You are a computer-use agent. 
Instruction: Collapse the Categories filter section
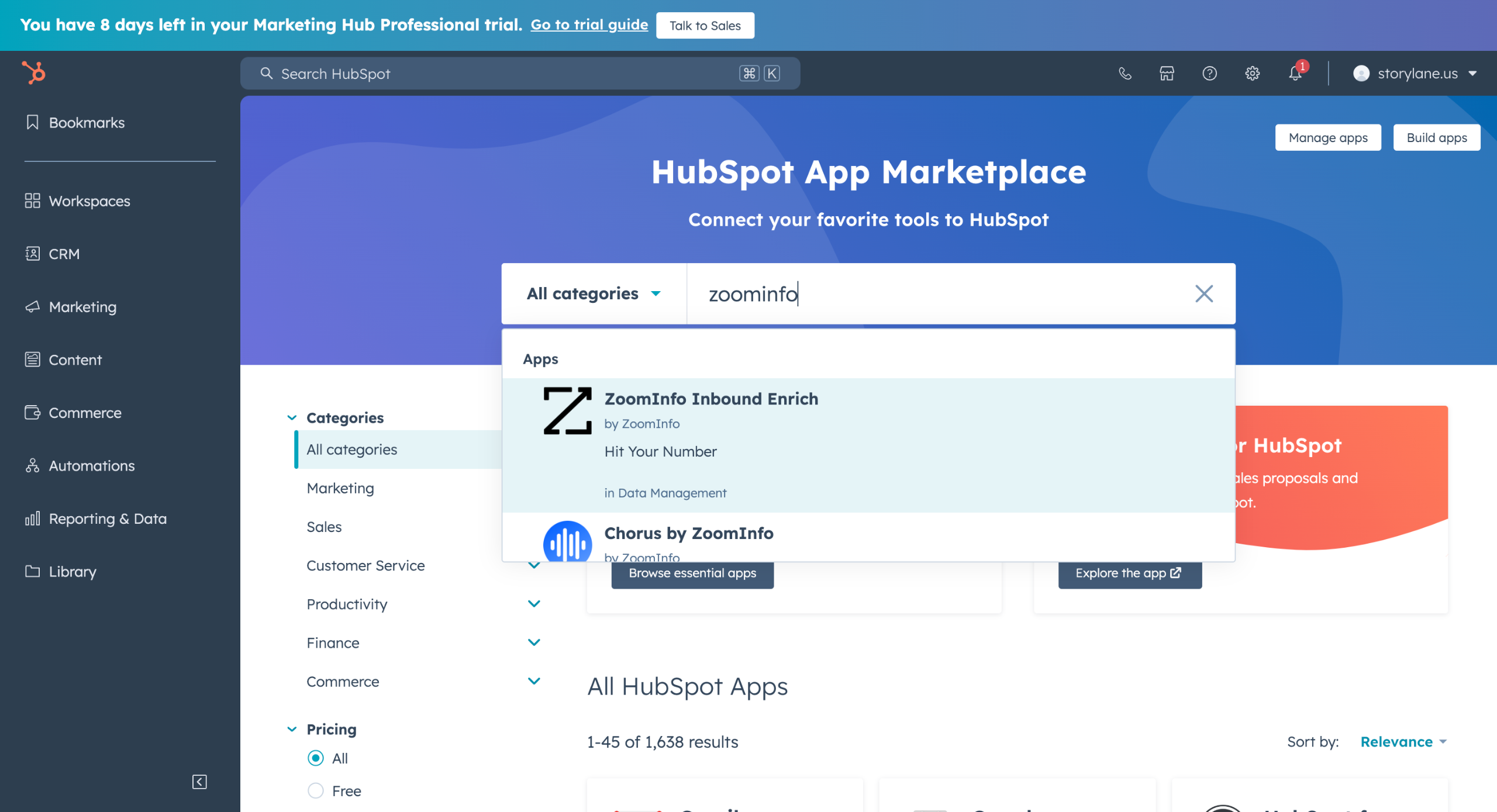(x=292, y=417)
